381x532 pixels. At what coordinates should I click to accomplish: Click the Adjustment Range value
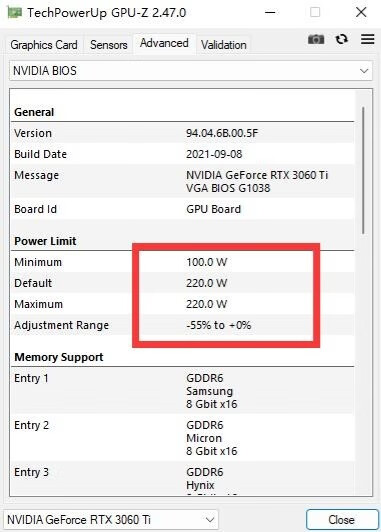point(218,325)
